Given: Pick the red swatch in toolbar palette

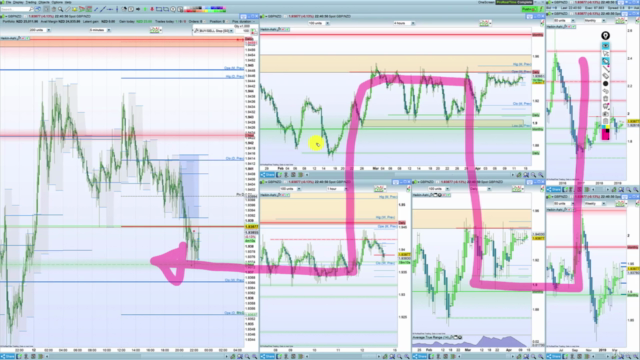Looking at the screenshot, I should [189, 11].
